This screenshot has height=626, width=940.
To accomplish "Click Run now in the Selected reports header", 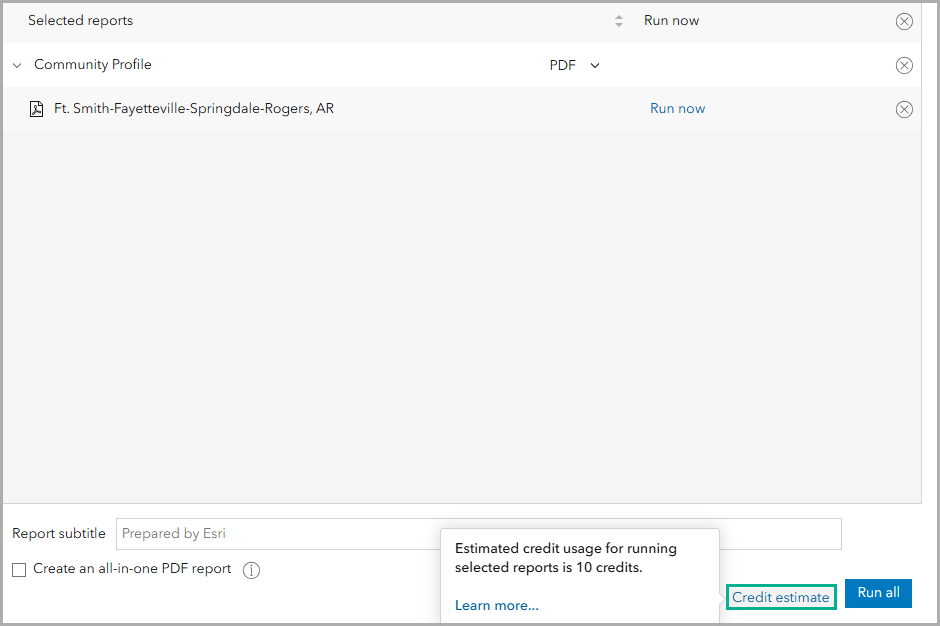I will 671,20.
